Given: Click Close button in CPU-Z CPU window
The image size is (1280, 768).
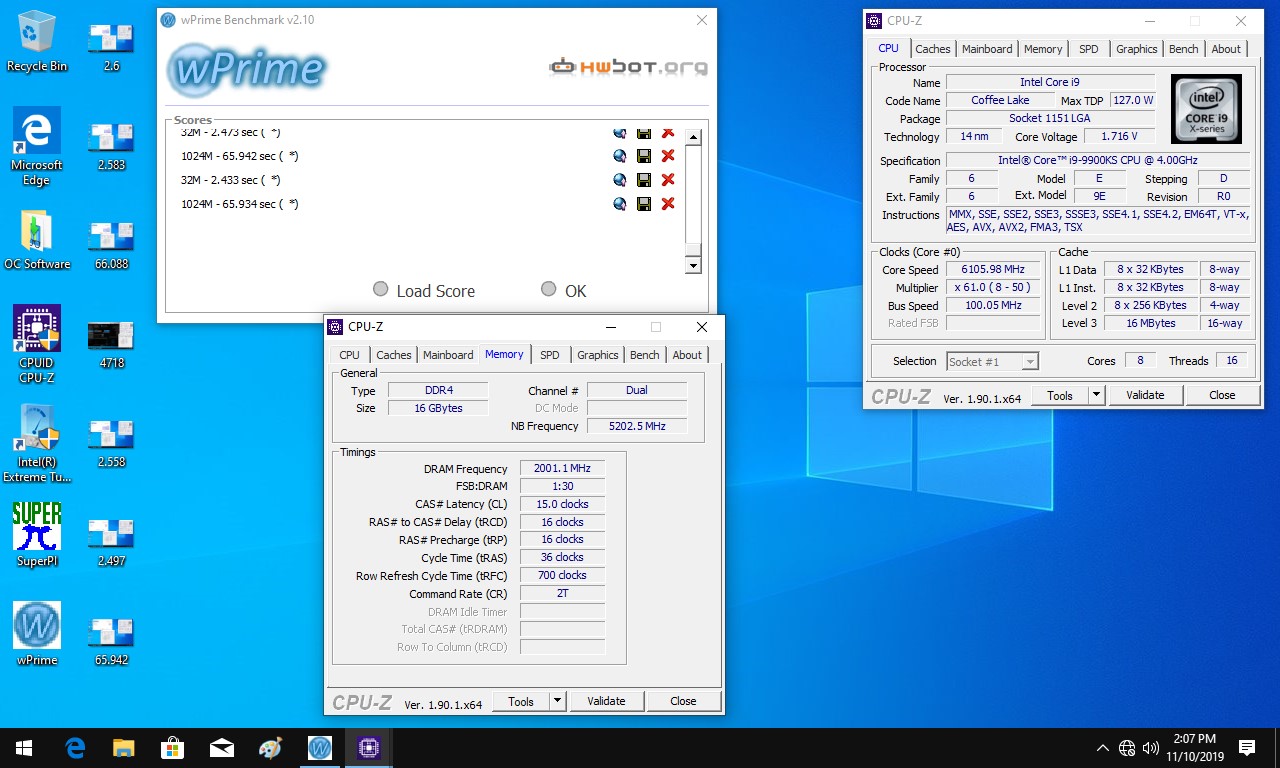Looking at the screenshot, I should pyautogui.click(x=1223, y=395).
